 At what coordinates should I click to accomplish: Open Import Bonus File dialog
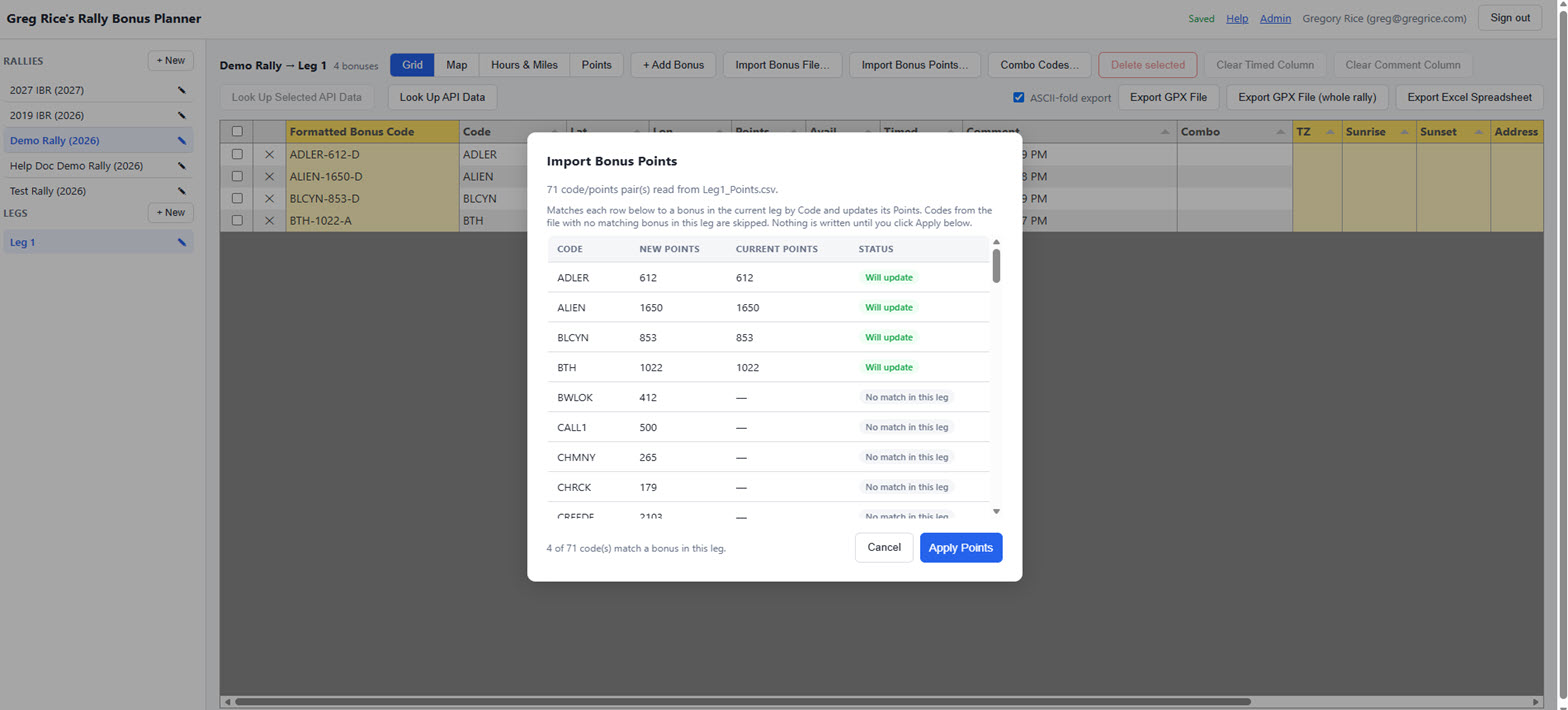tap(783, 65)
